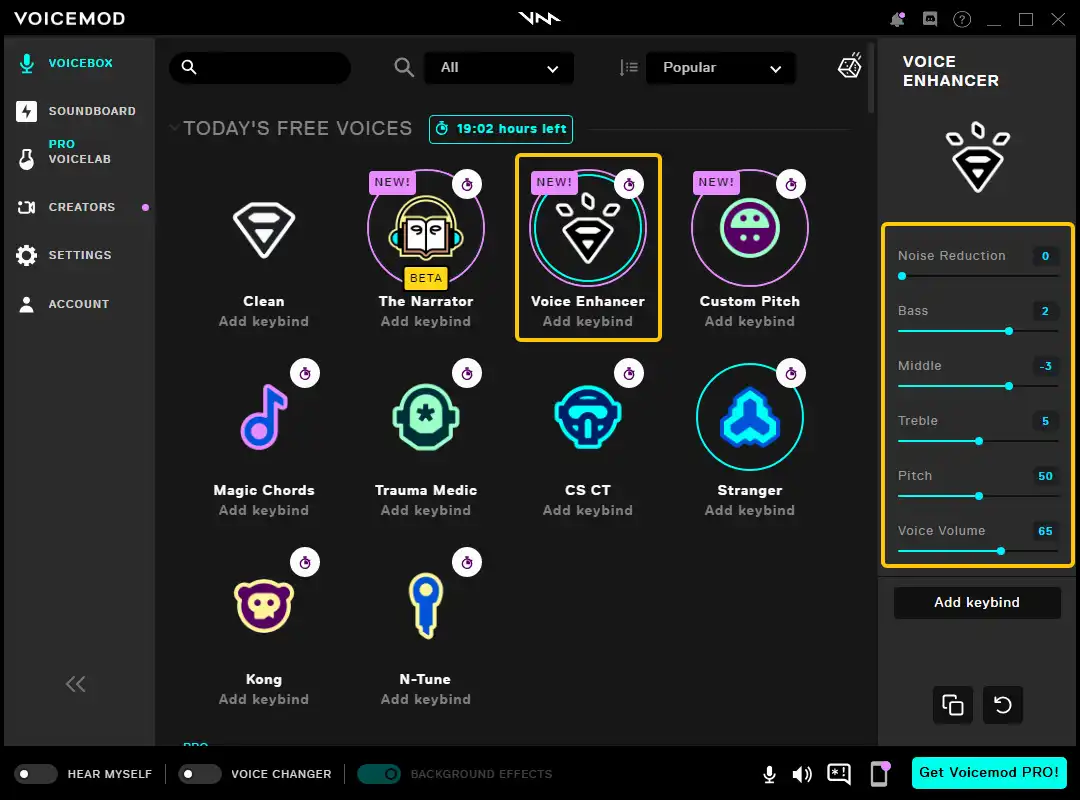Collapse the Today's Free Voices section
Viewport: 1080px width, 800px height.
[x=175, y=127]
